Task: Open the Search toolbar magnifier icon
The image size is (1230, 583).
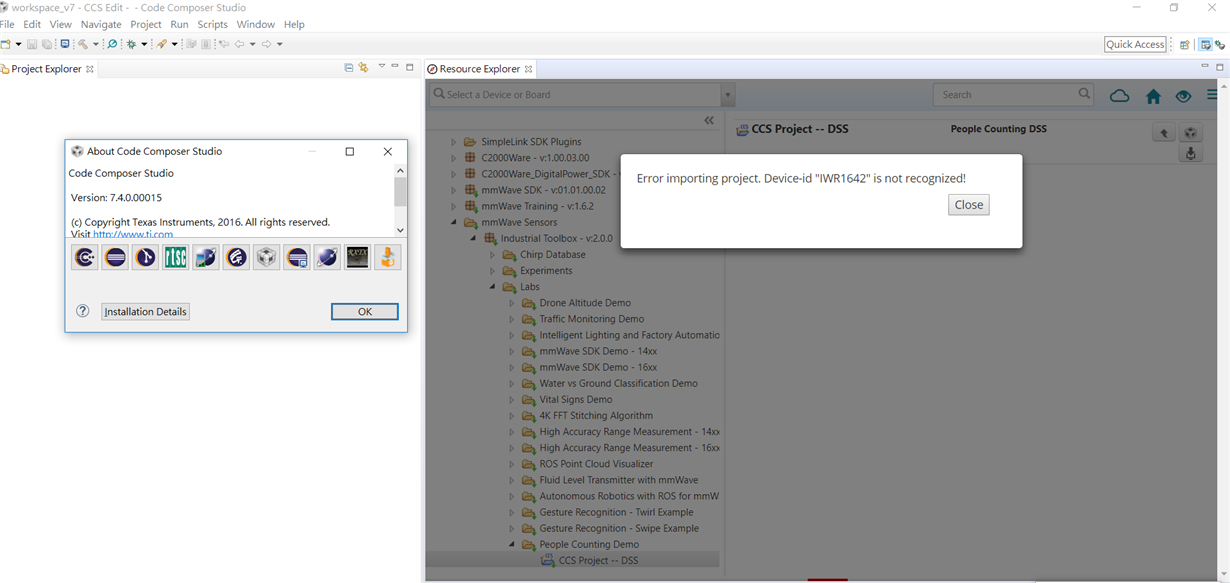Action: click(112, 44)
